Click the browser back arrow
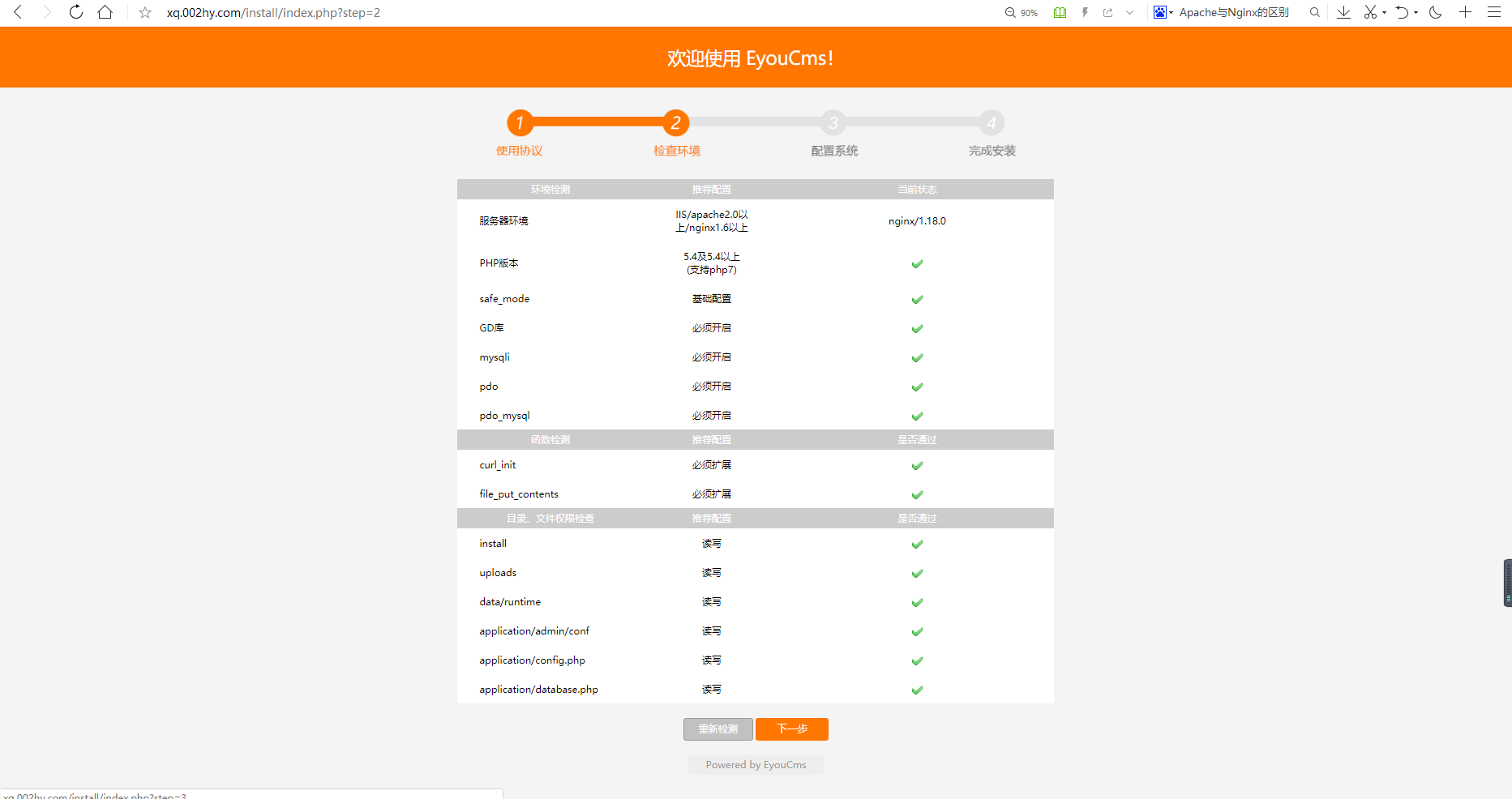 coord(18,12)
